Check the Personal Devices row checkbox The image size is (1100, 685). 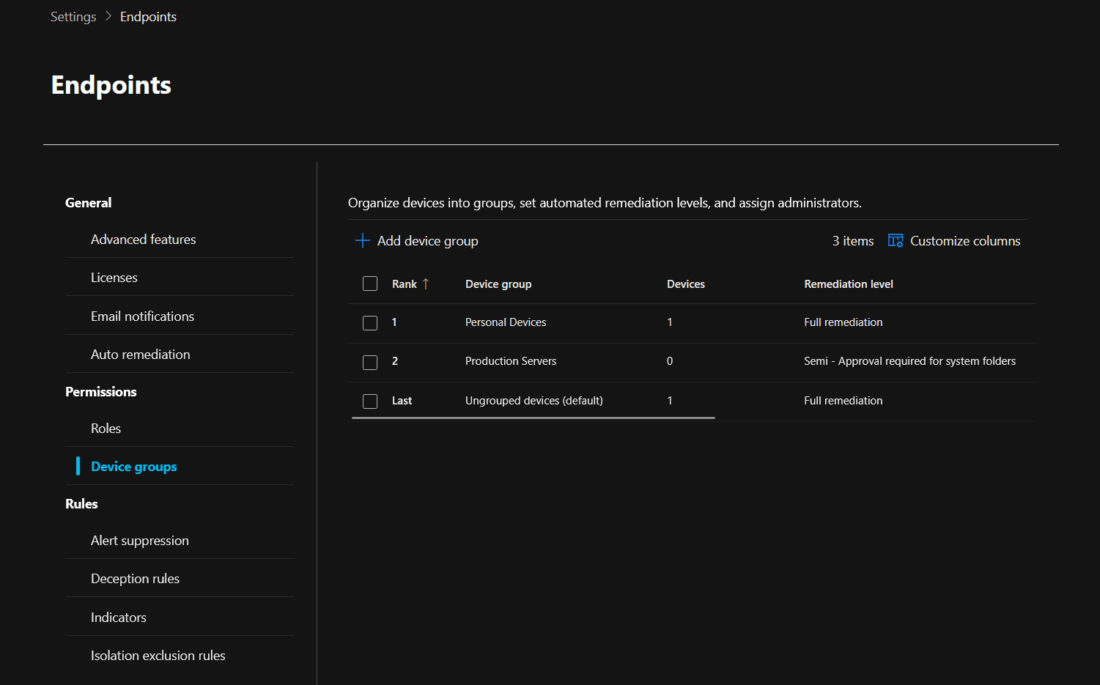coord(370,323)
